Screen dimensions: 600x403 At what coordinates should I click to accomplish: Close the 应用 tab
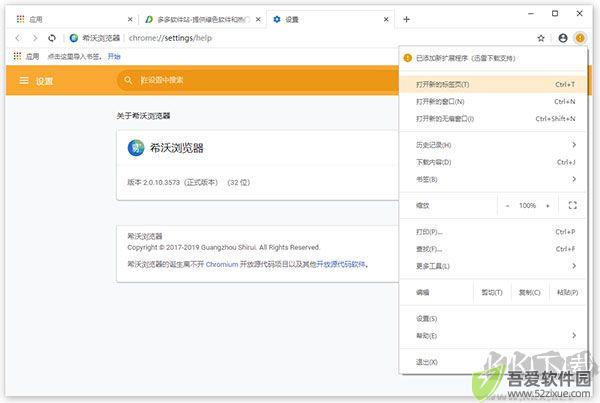click(130, 19)
